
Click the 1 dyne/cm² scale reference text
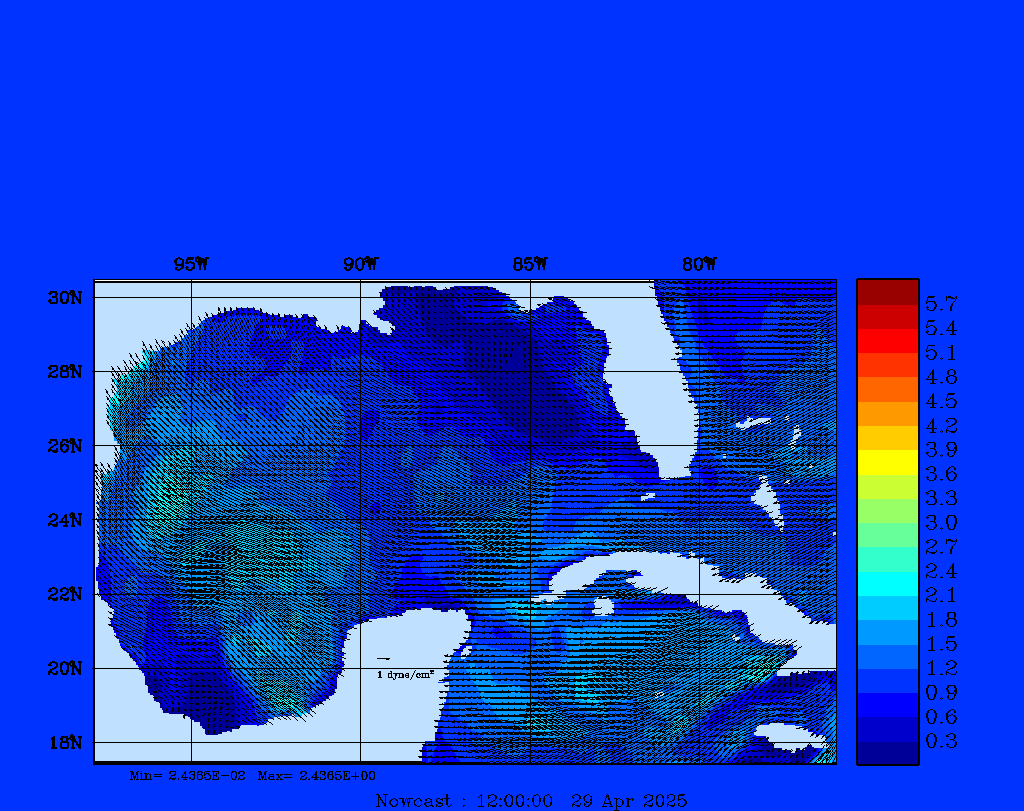(405, 675)
